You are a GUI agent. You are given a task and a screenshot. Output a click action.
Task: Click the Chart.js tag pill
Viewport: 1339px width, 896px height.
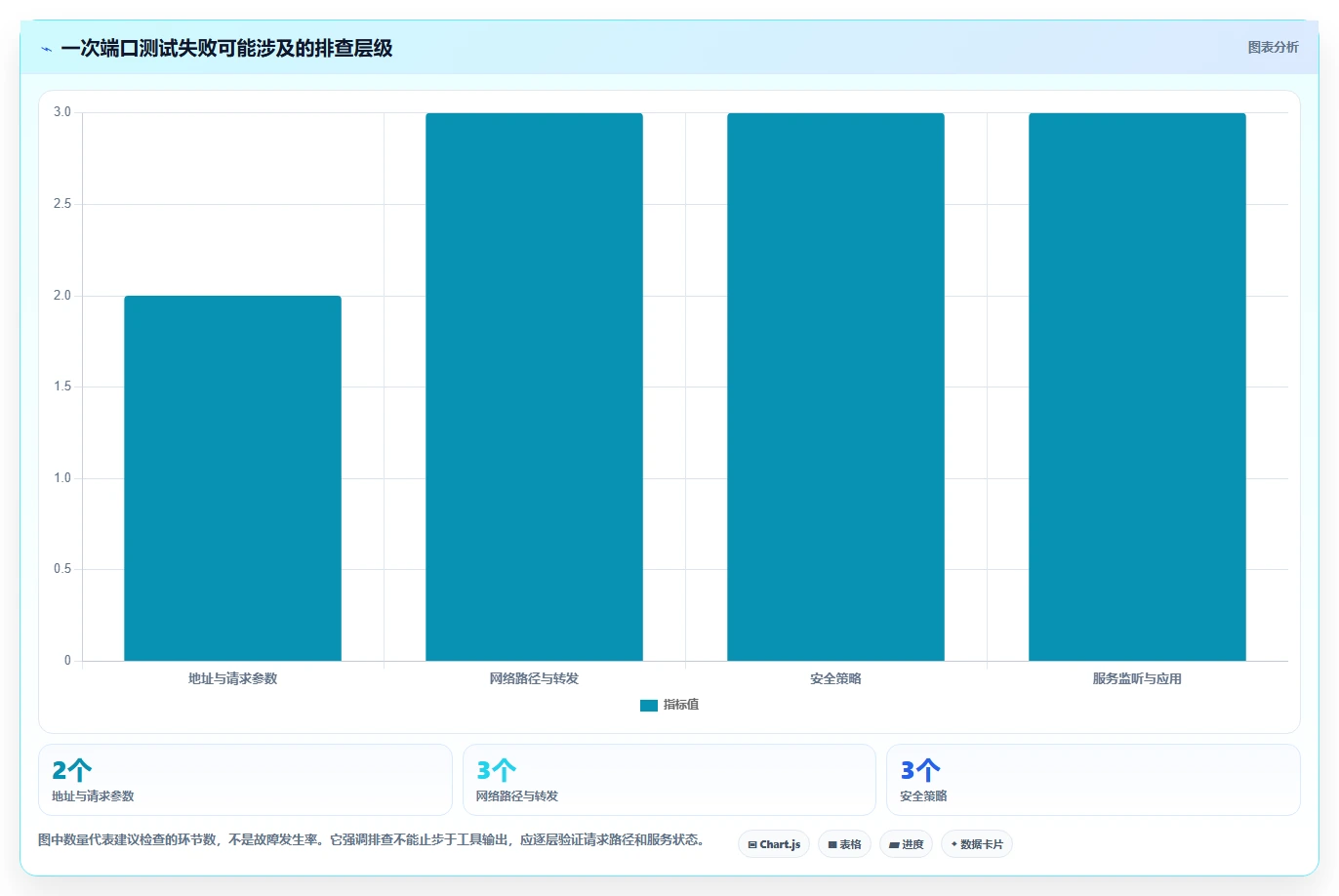click(774, 844)
